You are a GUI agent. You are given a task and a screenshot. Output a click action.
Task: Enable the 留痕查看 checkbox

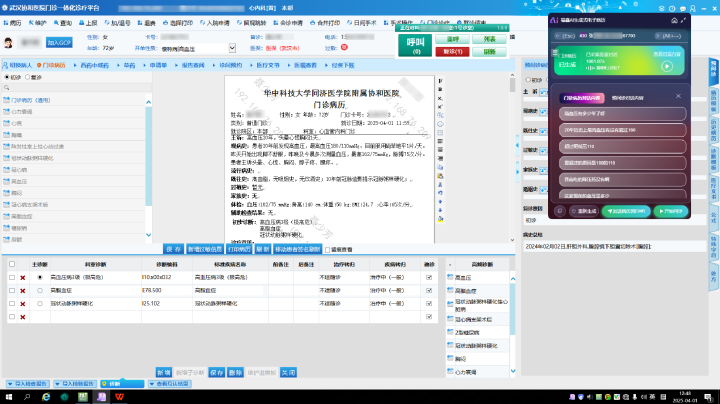[327, 250]
